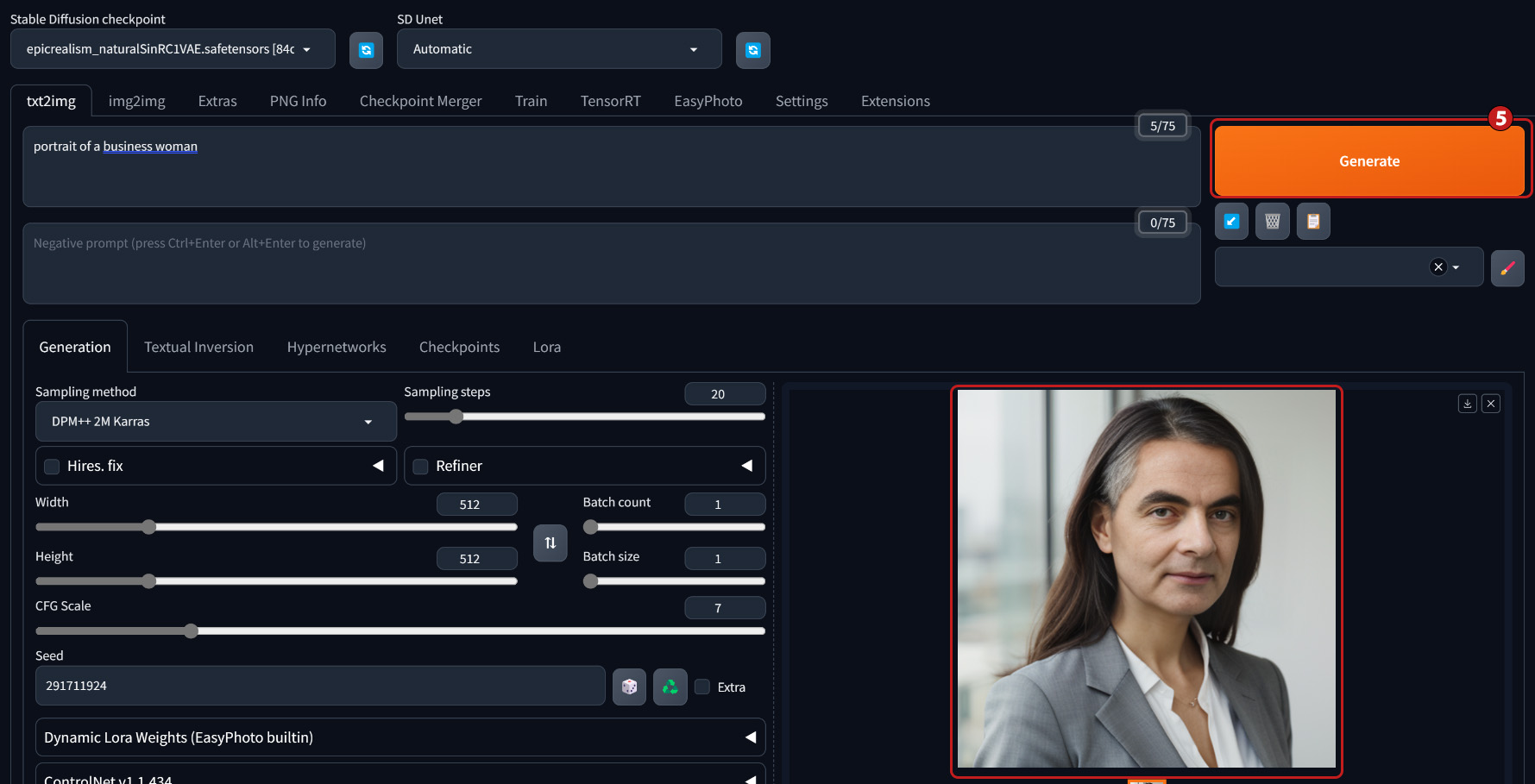Close the generated image preview

[1491, 404]
